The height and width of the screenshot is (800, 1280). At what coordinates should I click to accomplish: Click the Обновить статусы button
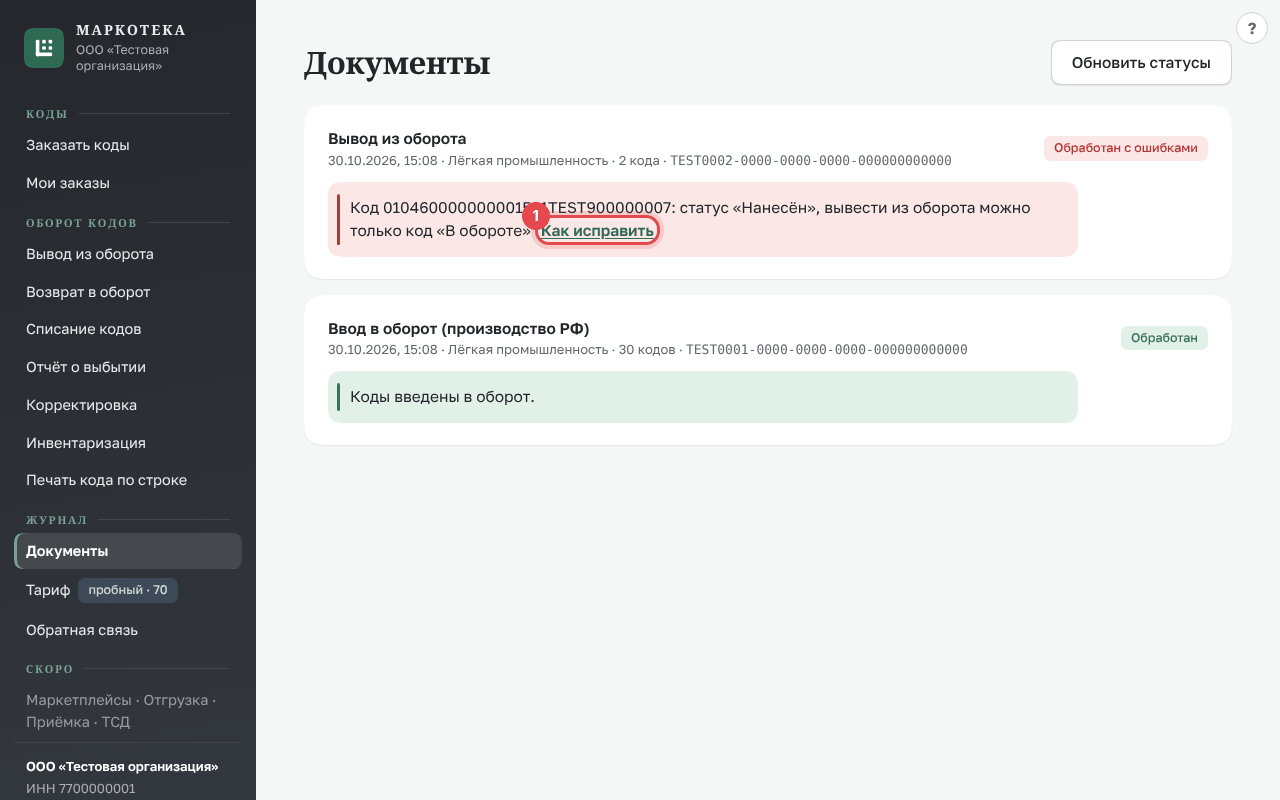1141,63
